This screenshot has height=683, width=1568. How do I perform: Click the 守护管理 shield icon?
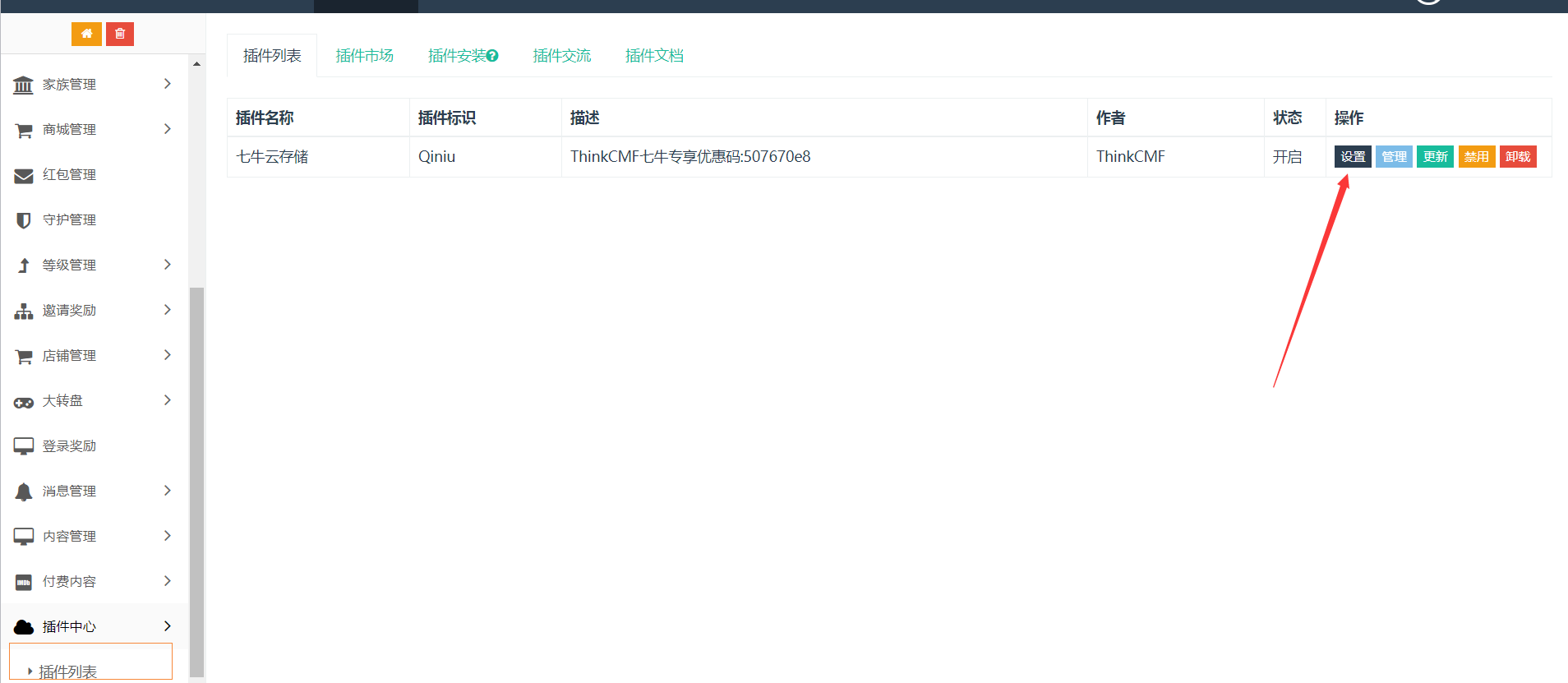[24, 220]
